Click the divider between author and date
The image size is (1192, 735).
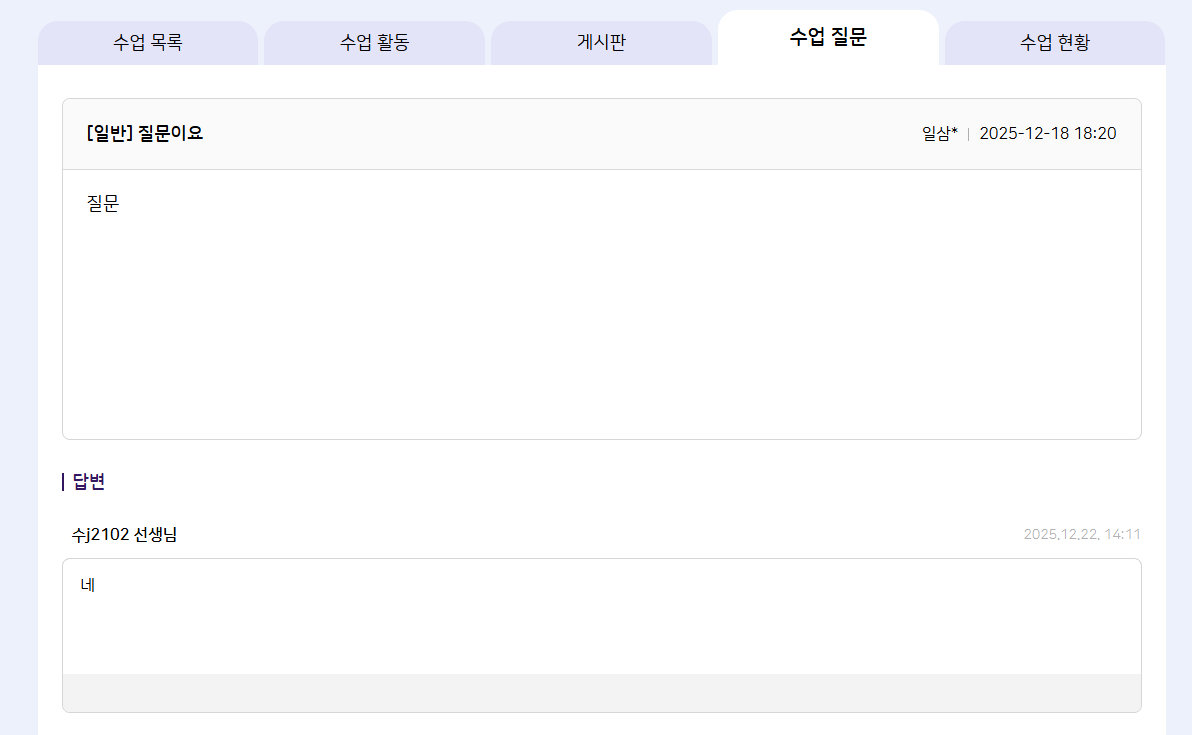(968, 134)
